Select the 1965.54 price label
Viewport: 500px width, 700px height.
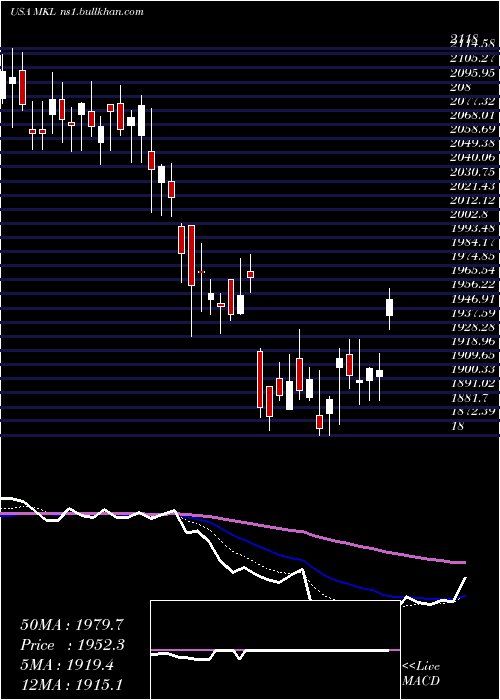point(473,271)
